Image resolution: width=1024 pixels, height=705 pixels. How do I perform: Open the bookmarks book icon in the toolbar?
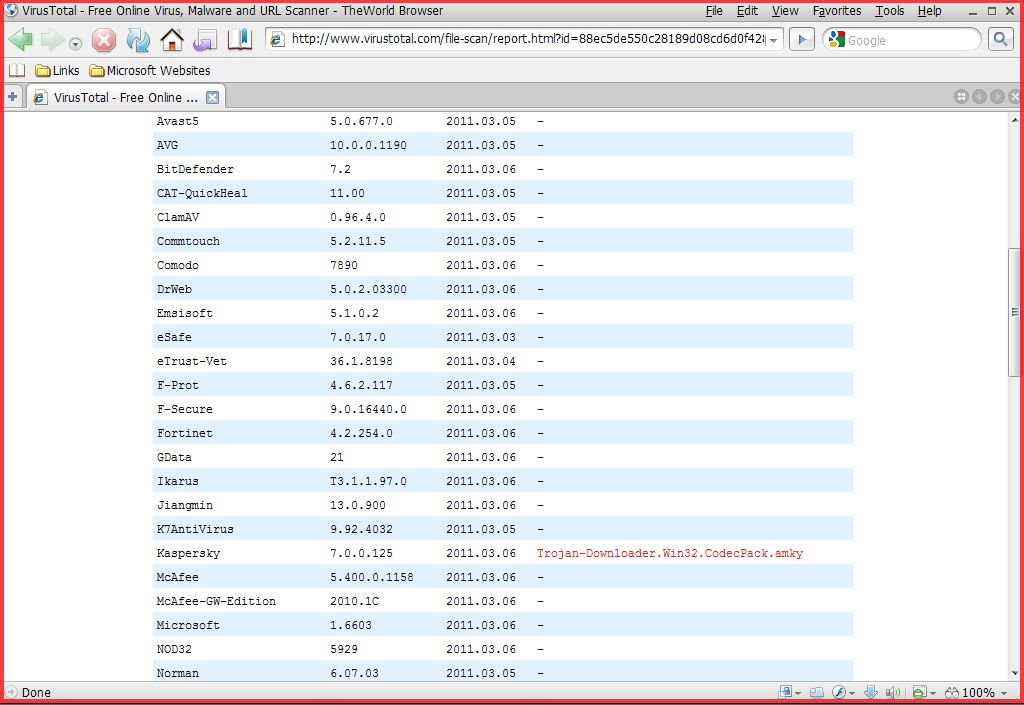coord(240,40)
